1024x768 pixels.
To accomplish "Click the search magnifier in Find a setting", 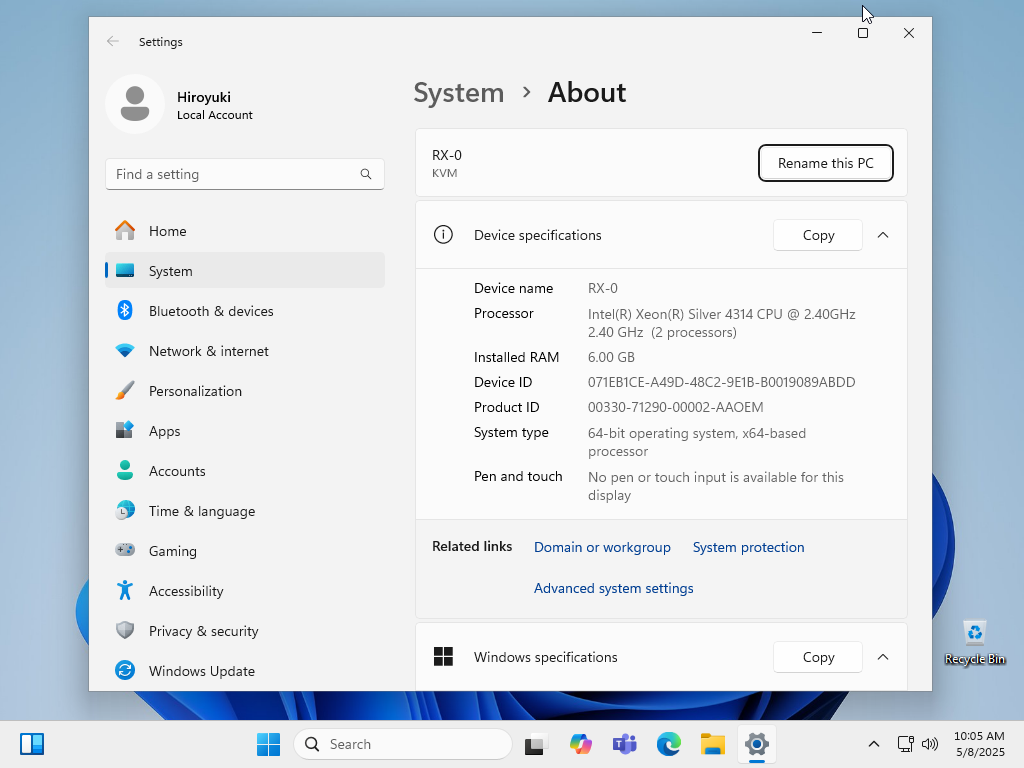I will [366, 174].
